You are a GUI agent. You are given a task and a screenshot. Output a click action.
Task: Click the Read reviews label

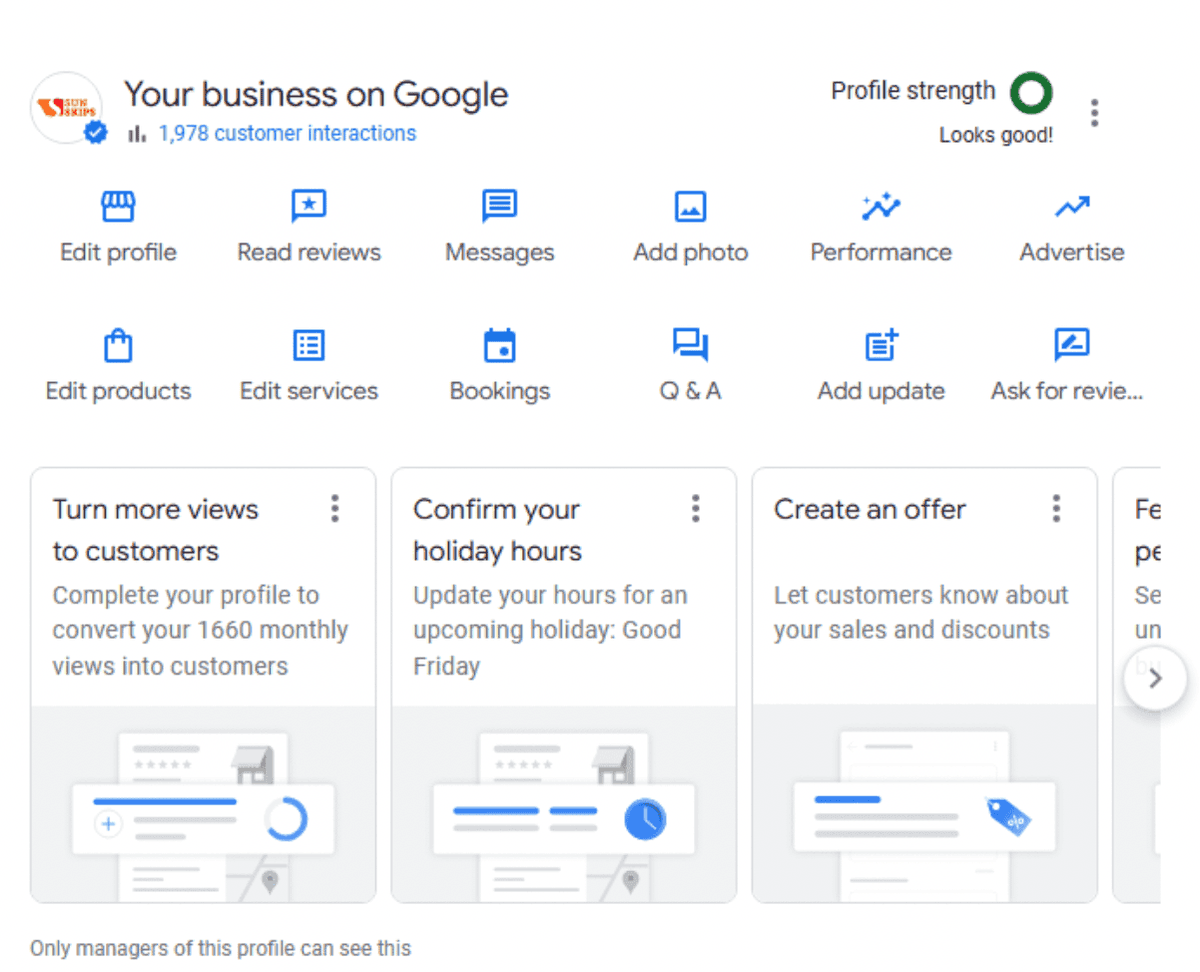(309, 252)
